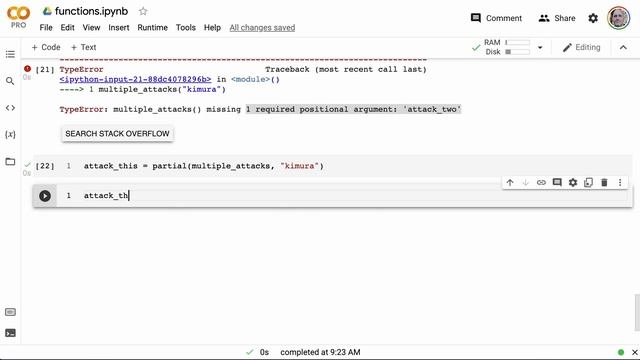Open the code snippets panel icon
Image resolution: width=640 pixels, height=360 pixels.
[10, 108]
